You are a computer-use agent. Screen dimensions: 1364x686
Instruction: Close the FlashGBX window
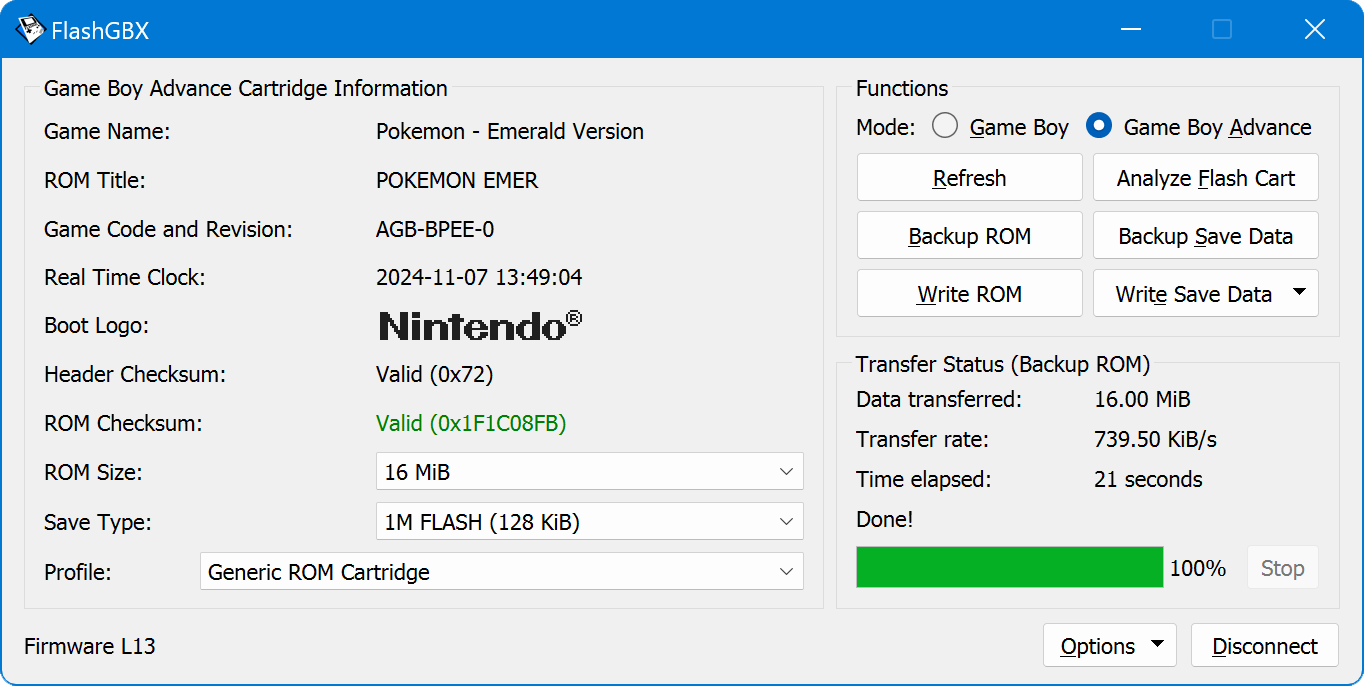click(1314, 30)
